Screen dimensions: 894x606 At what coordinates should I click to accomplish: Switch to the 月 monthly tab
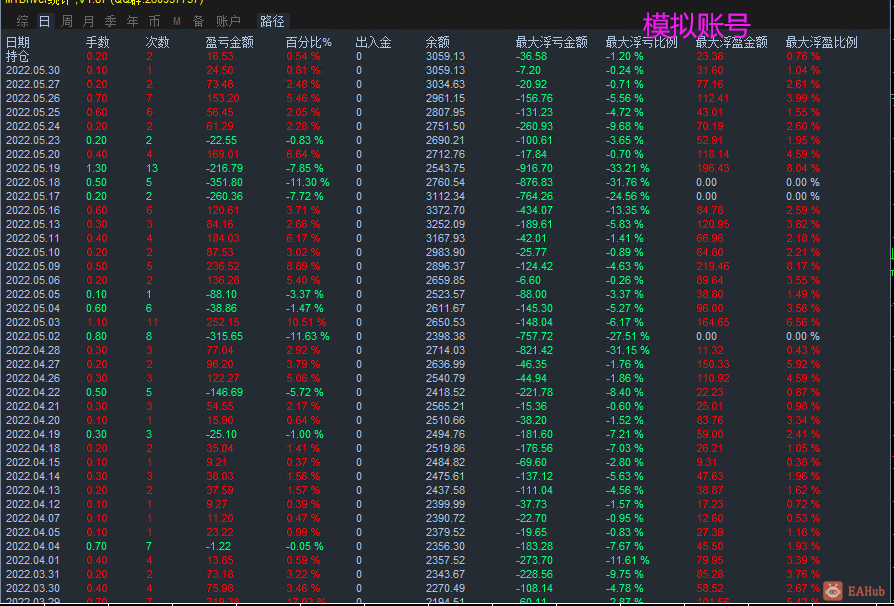(88, 21)
